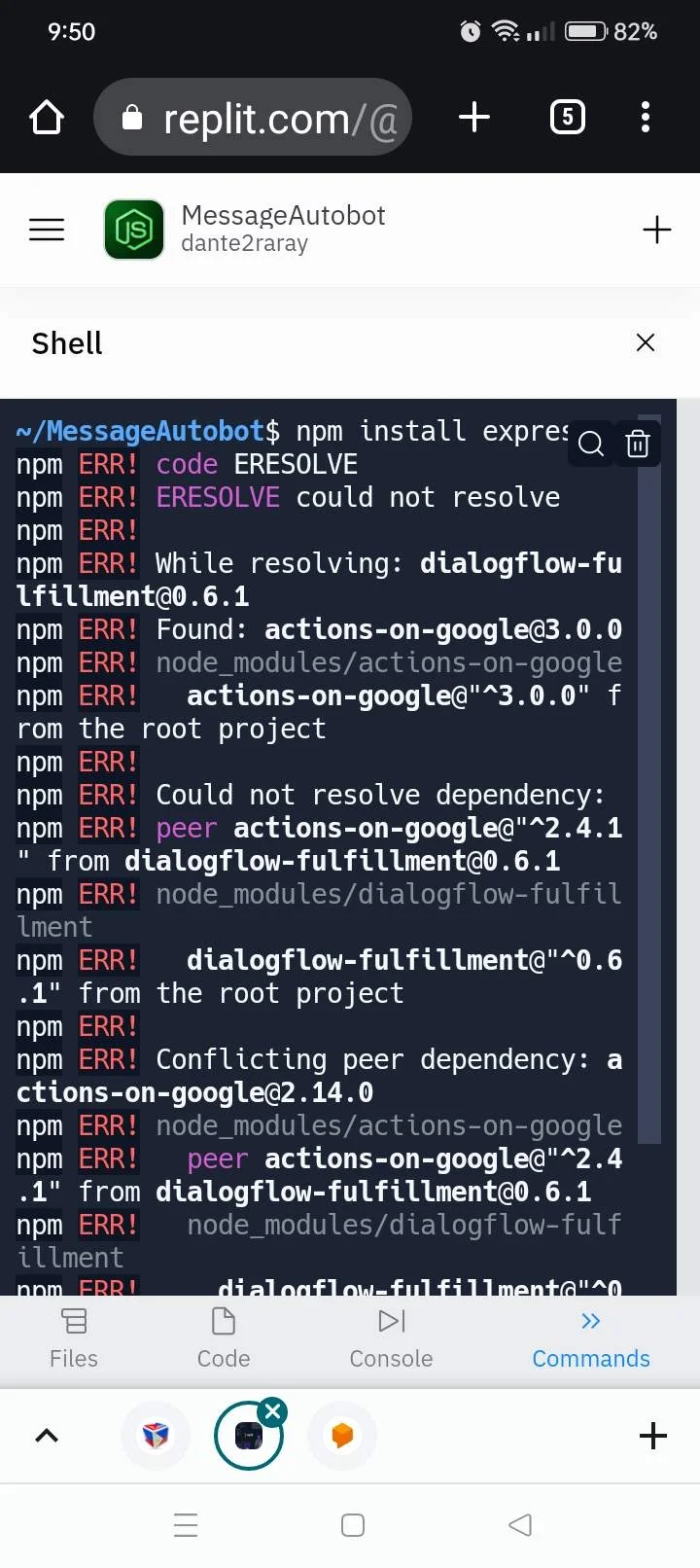Image resolution: width=700 pixels, height=1568 pixels.
Task: Tap the Node.js repl icon
Action: [x=134, y=230]
